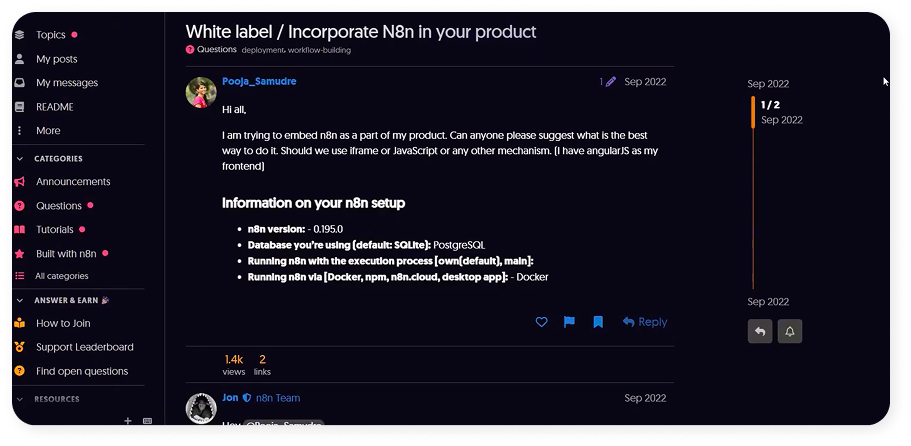The image size is (911, 446).
Task: Click the Find open questions icon
Action: (20, 371)
